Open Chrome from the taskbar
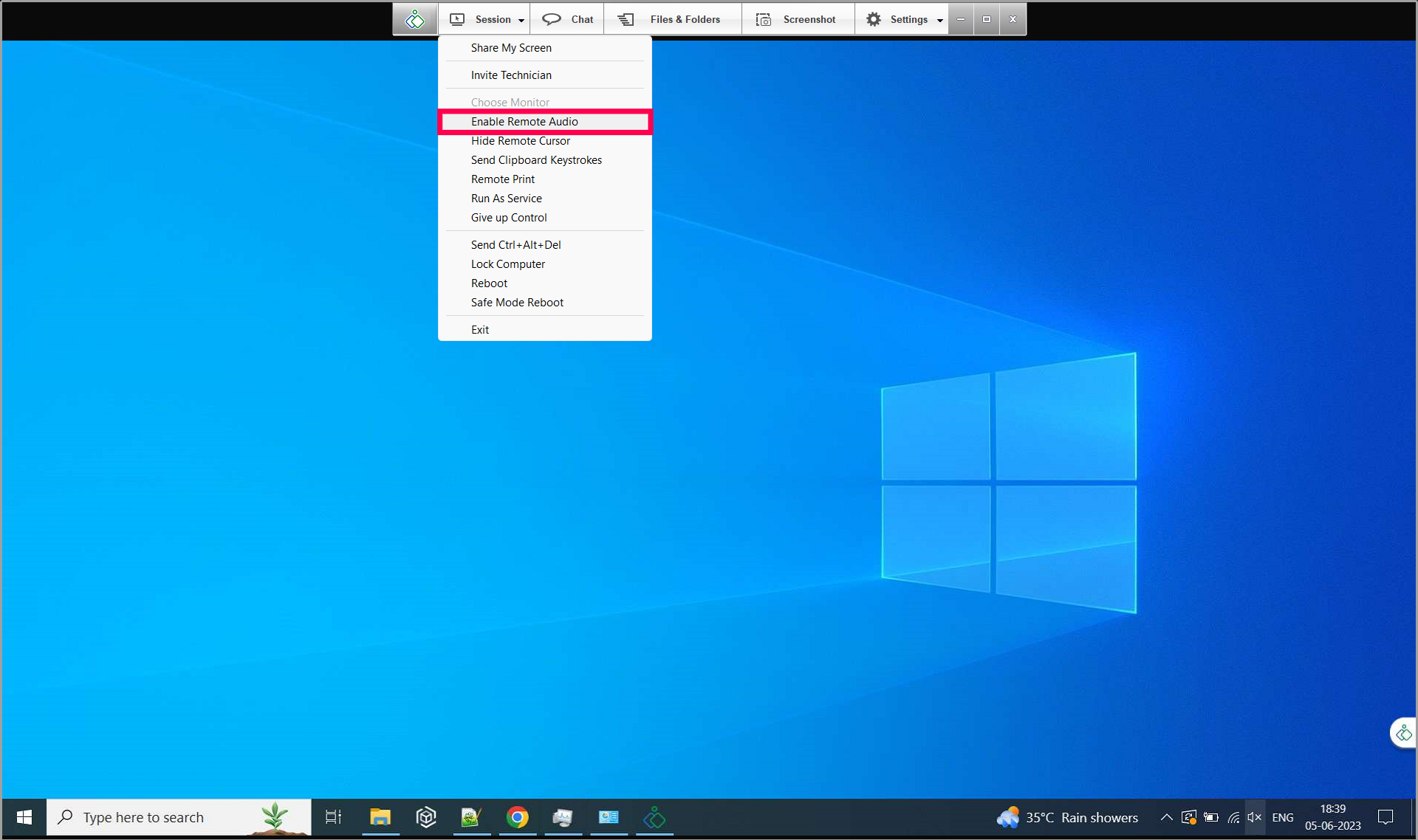This screenshot has width=1418, height=840. pos(518,817)
